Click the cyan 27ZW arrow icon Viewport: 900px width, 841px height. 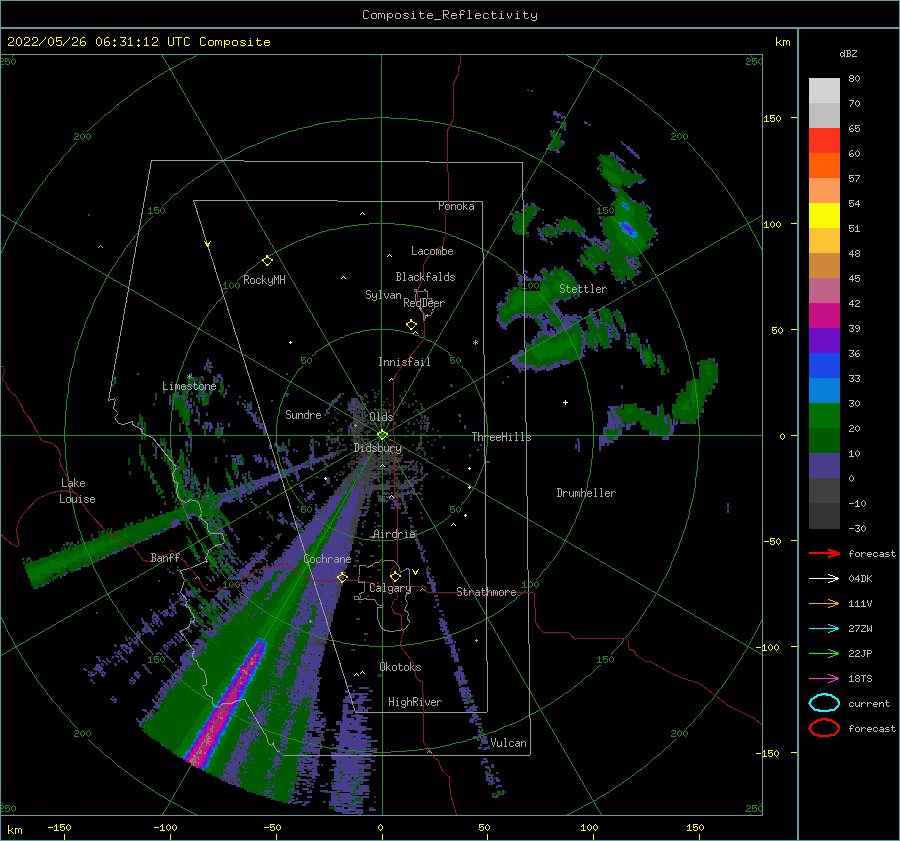(x=824, y=629)
